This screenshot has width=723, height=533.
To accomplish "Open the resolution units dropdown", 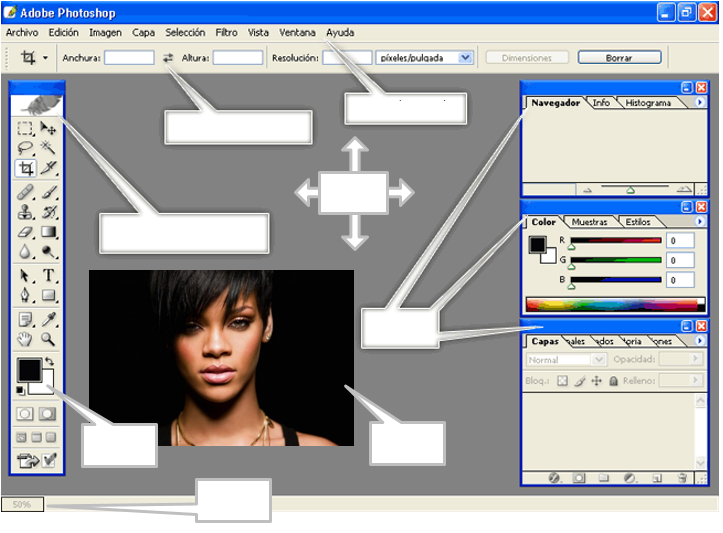I will click(x=465, y=58).
